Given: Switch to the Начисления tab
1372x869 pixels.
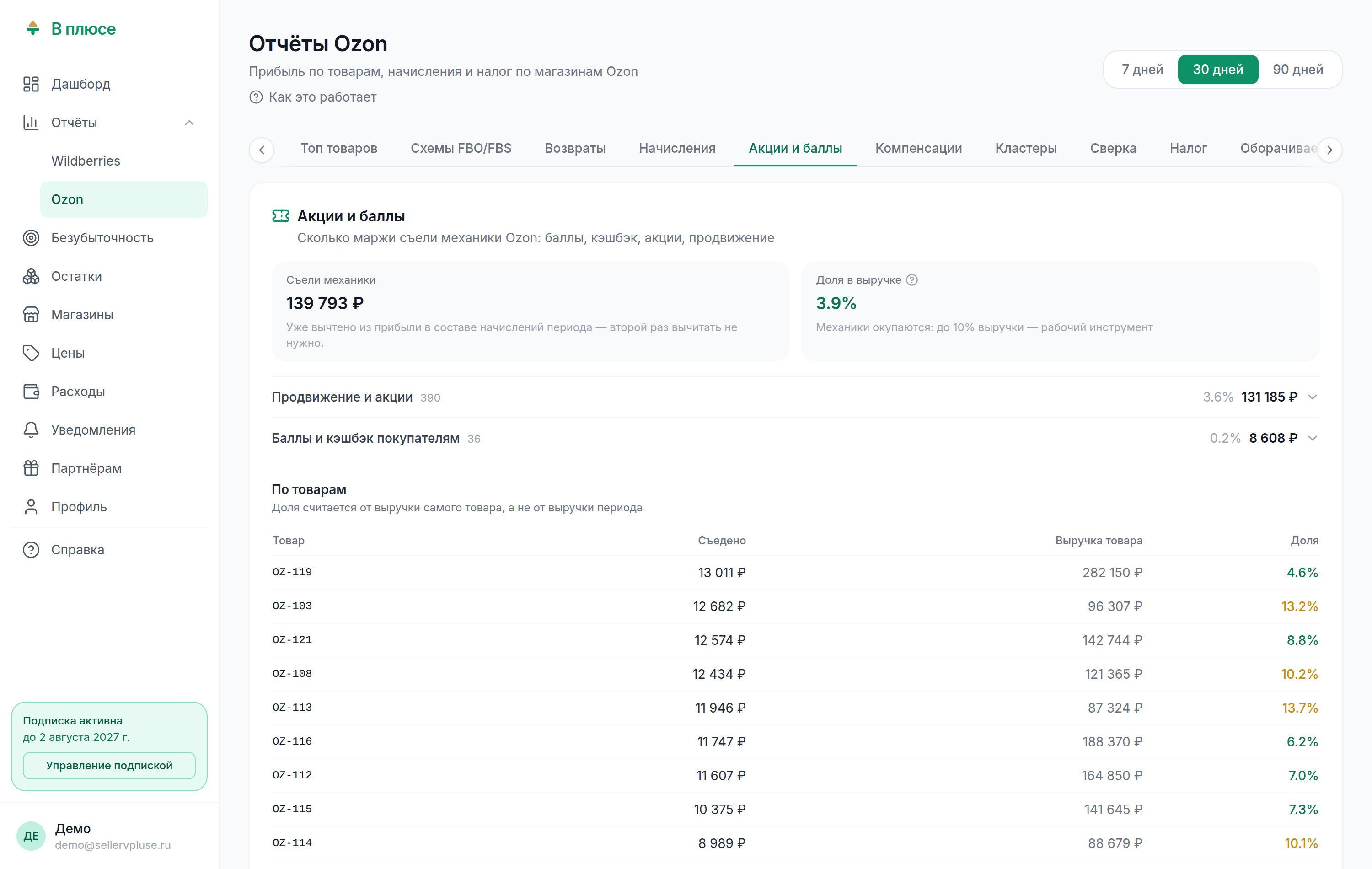Looking at the screenshot, I should coord(677,148).
